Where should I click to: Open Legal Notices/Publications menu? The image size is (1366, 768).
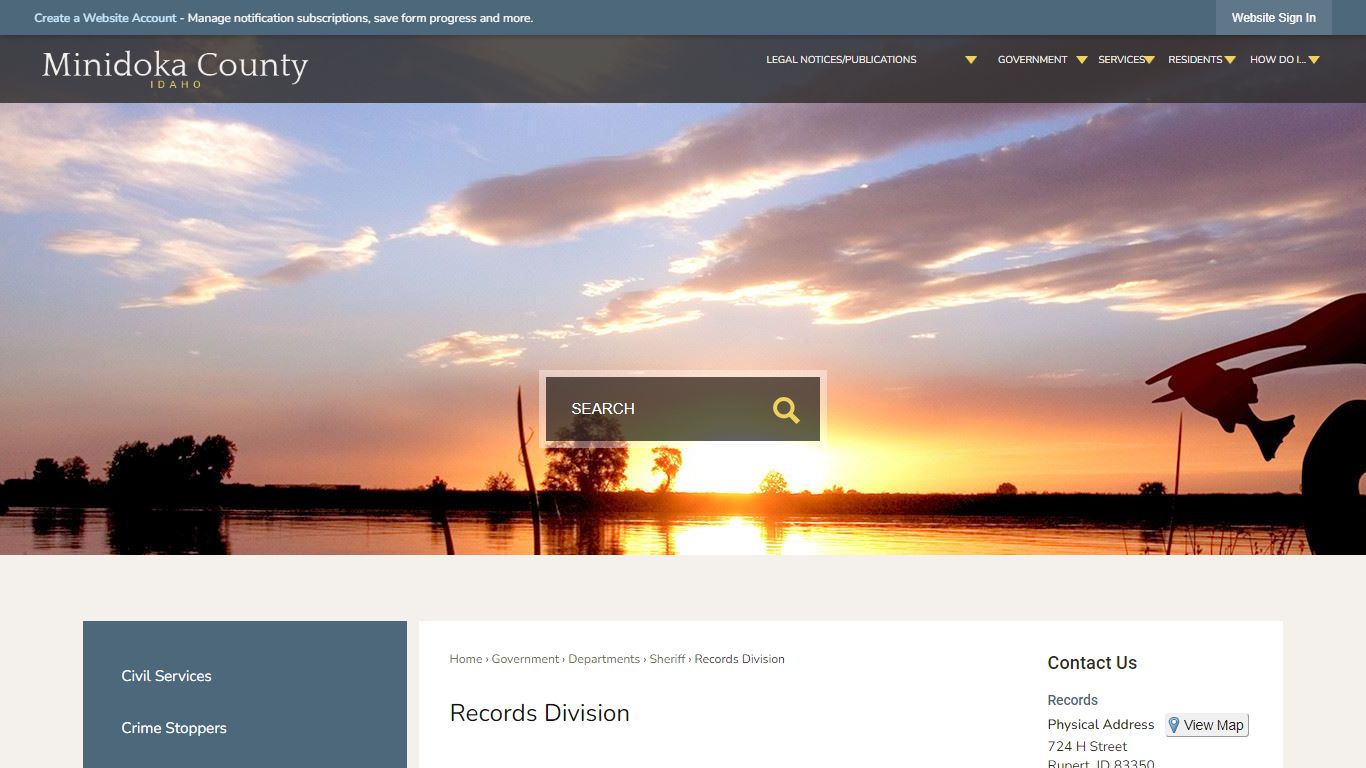841,60
